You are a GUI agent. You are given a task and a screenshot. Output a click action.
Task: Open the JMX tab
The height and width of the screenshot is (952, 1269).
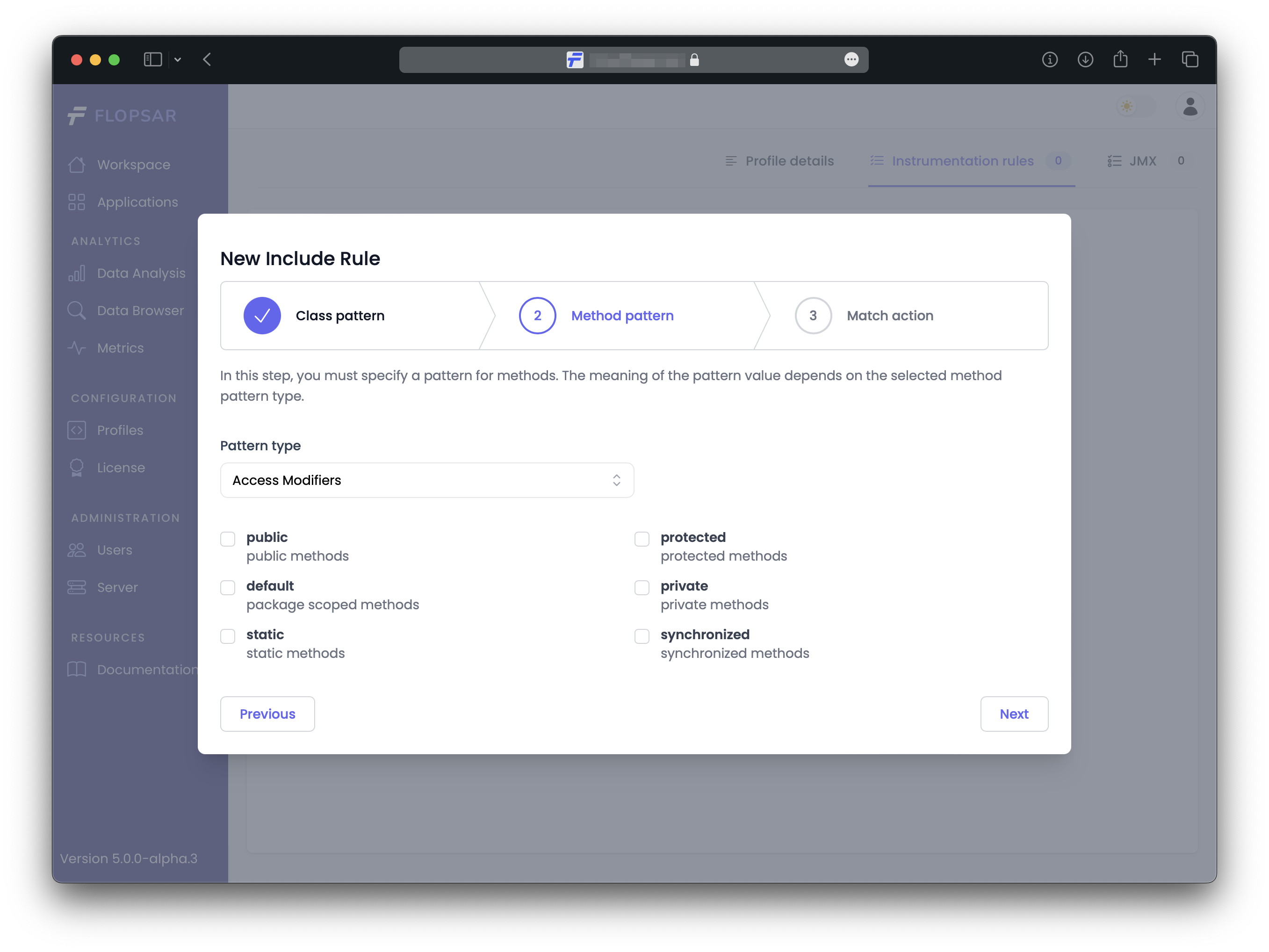pyautogui.click(x=1142, y=161)
